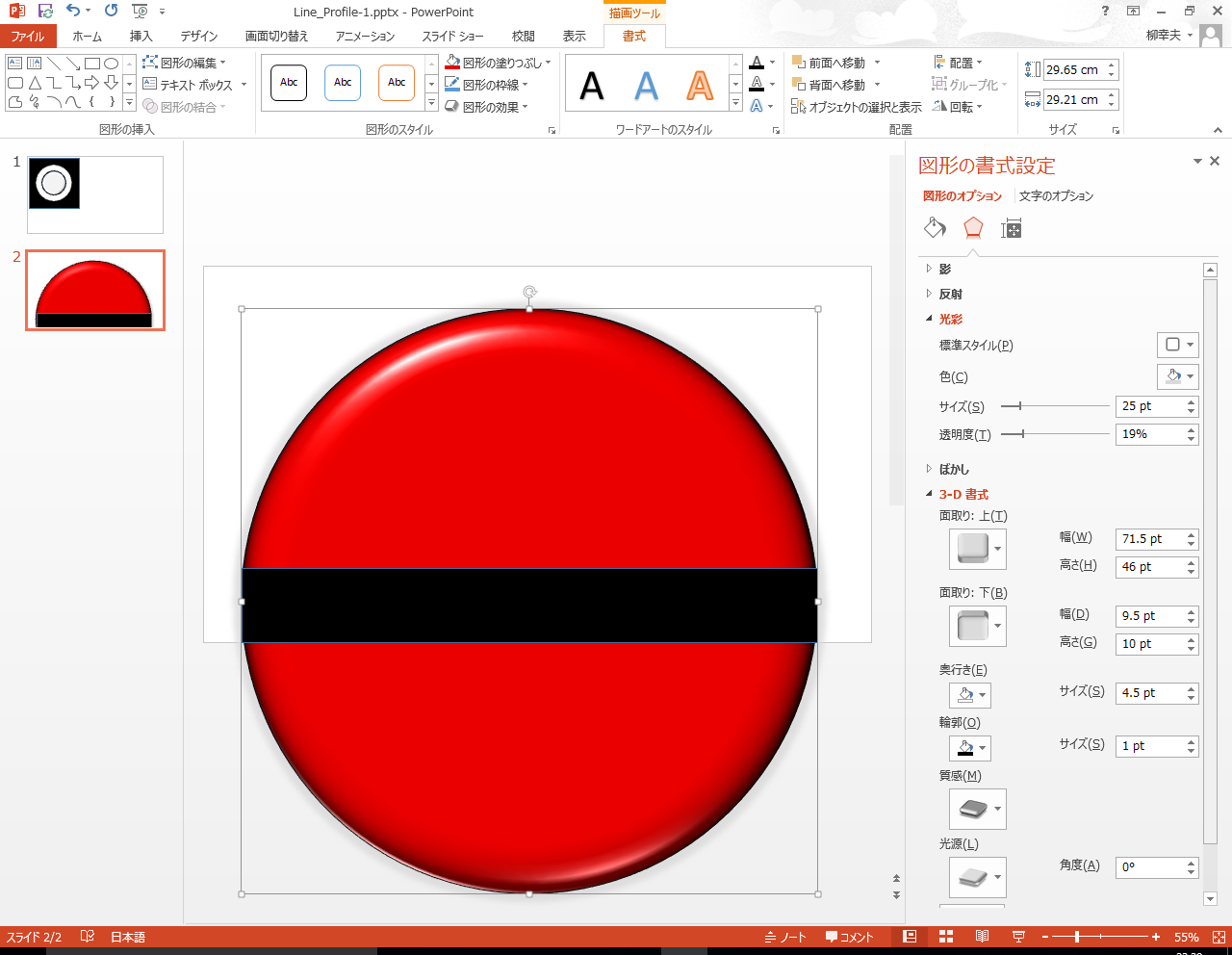This screenshot has height=955, width=1232.
Task: Switch to Normal view in status bar
Action: coord(910,937)
